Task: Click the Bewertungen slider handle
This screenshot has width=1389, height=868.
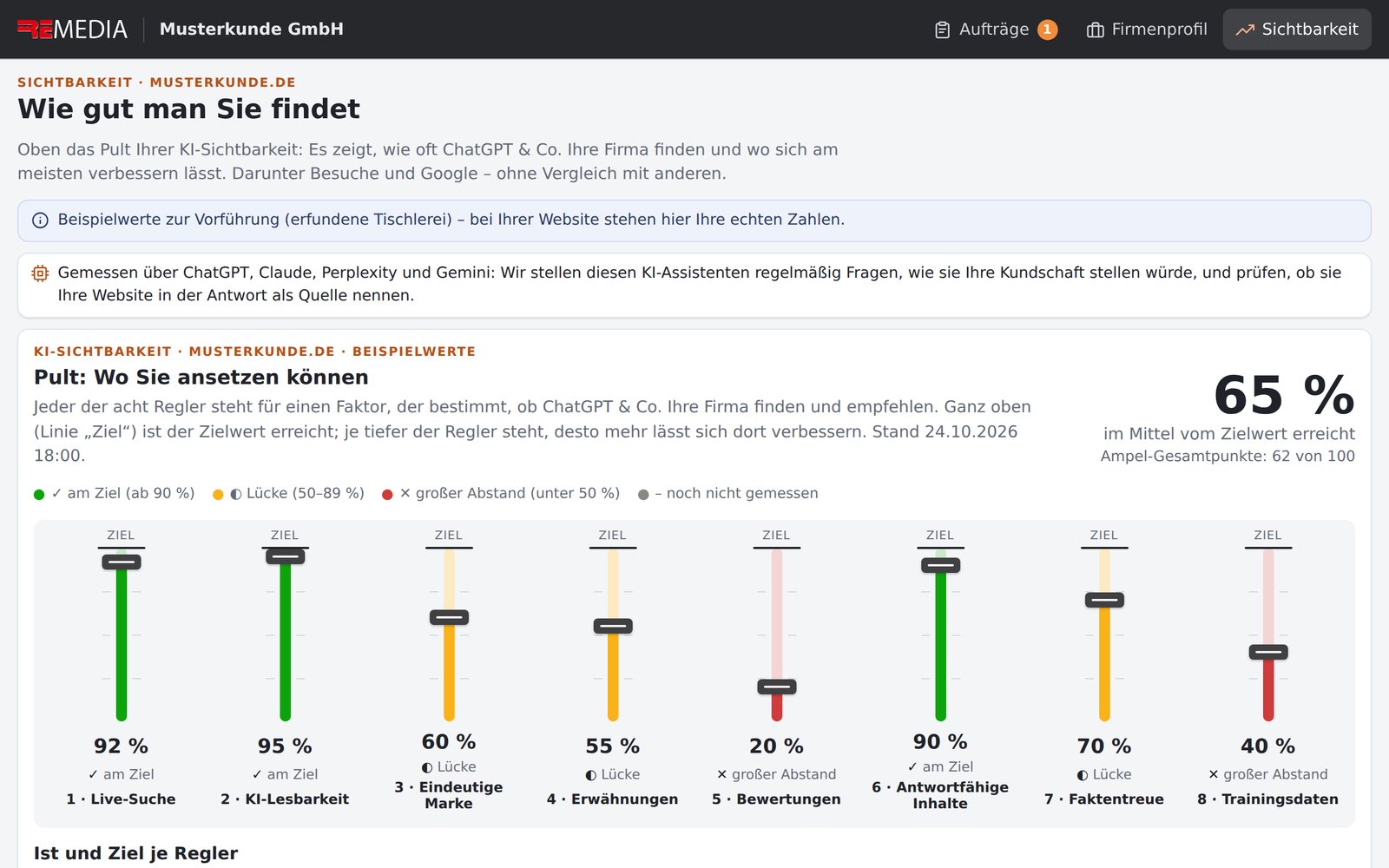Action: tap(777, 687)
